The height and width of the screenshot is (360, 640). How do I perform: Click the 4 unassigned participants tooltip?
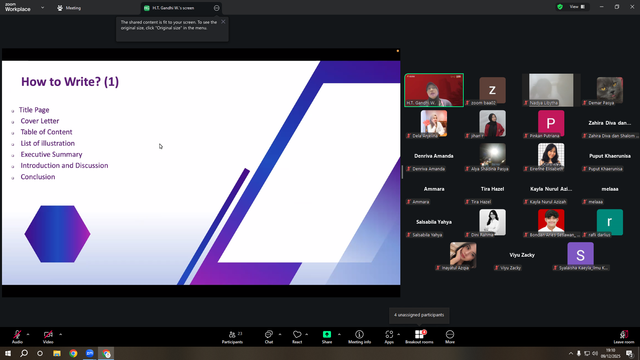tap(419, 315)
